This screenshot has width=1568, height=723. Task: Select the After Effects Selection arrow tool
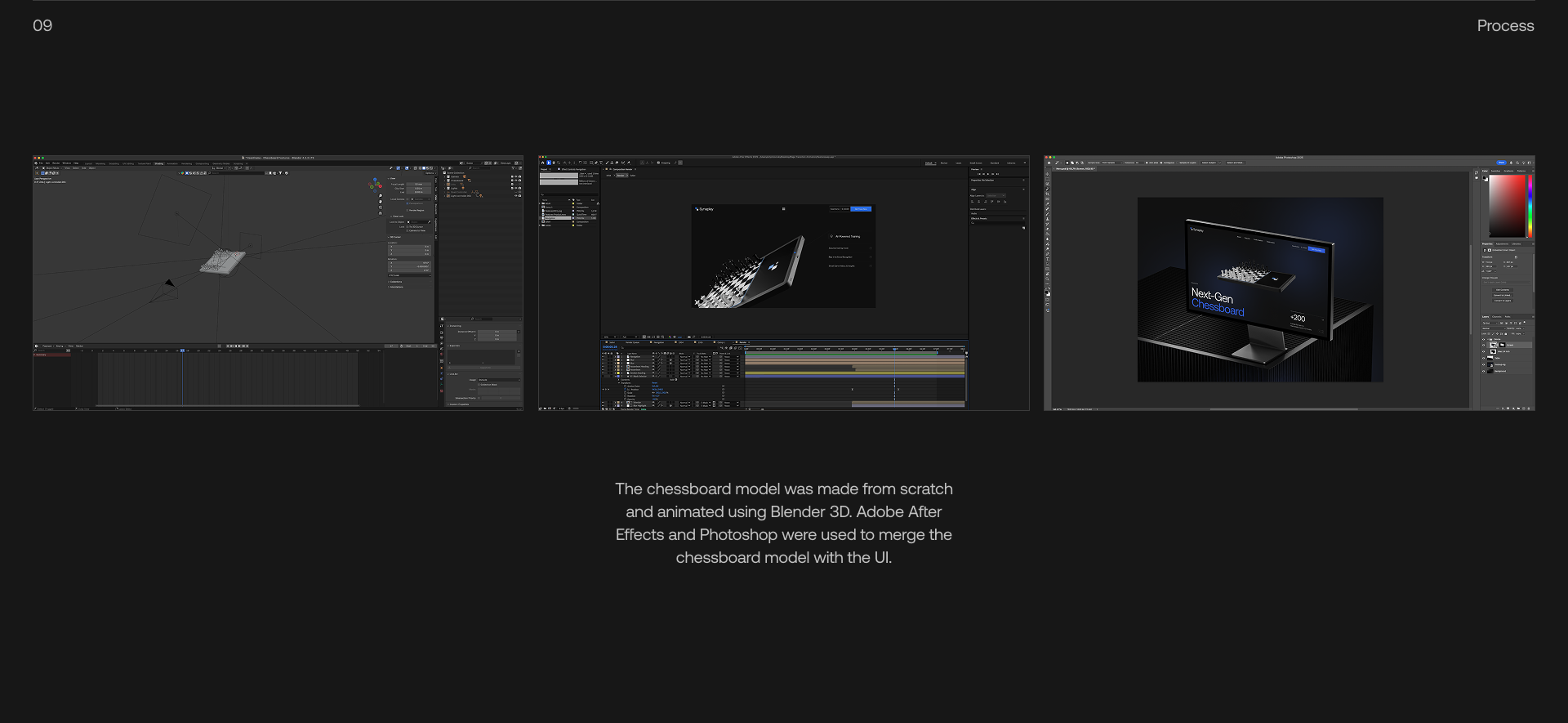(548, 163)
